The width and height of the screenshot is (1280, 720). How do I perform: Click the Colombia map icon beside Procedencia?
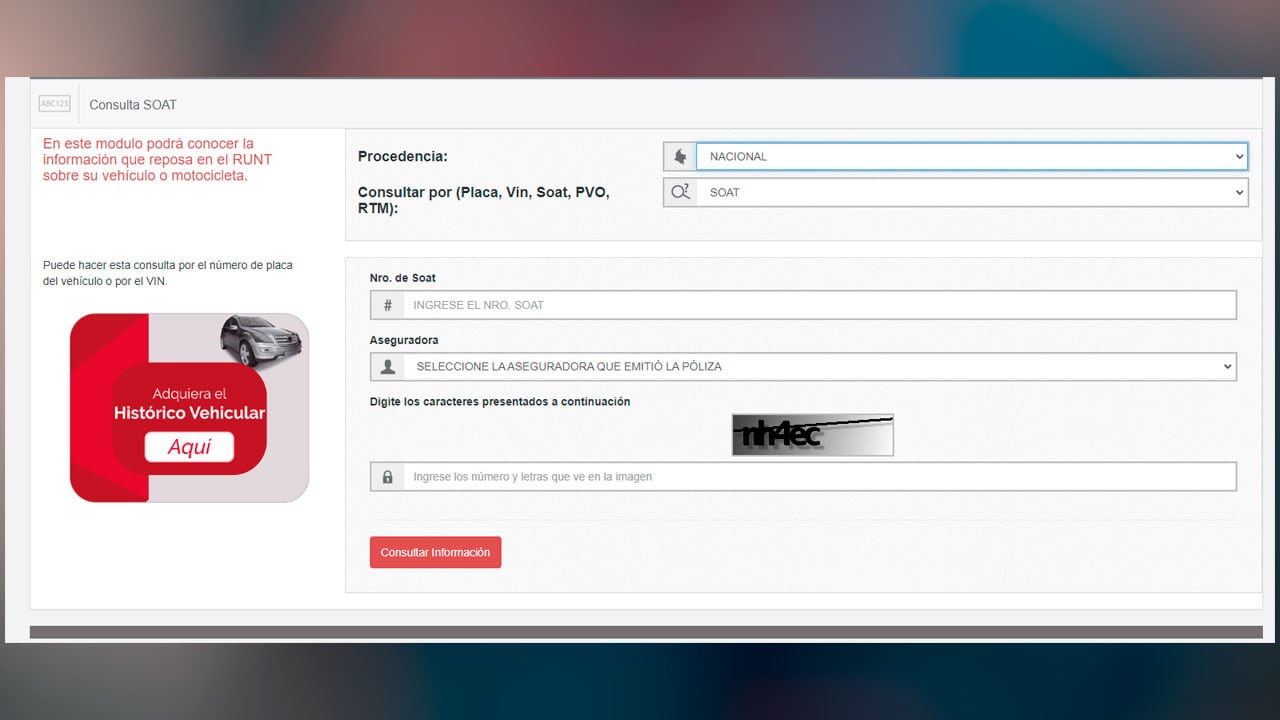tap(680, 156)
